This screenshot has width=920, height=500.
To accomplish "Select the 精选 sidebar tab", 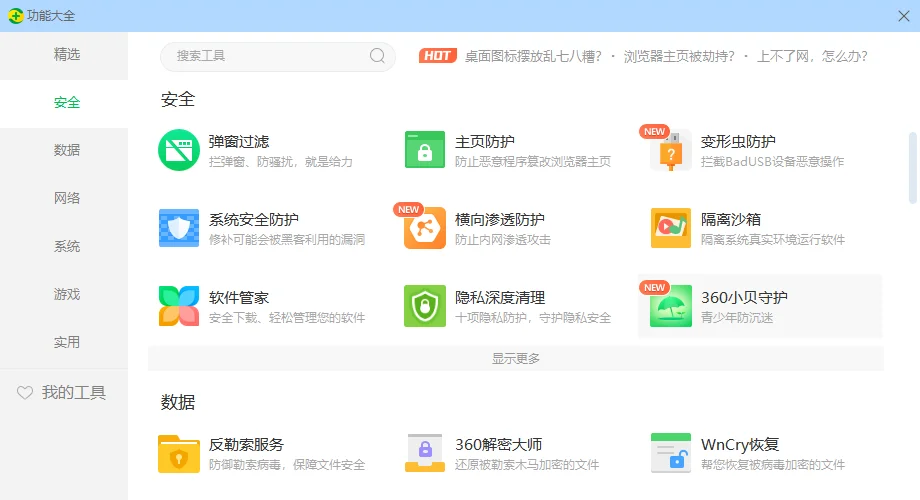I will click(x=64, y=55).
